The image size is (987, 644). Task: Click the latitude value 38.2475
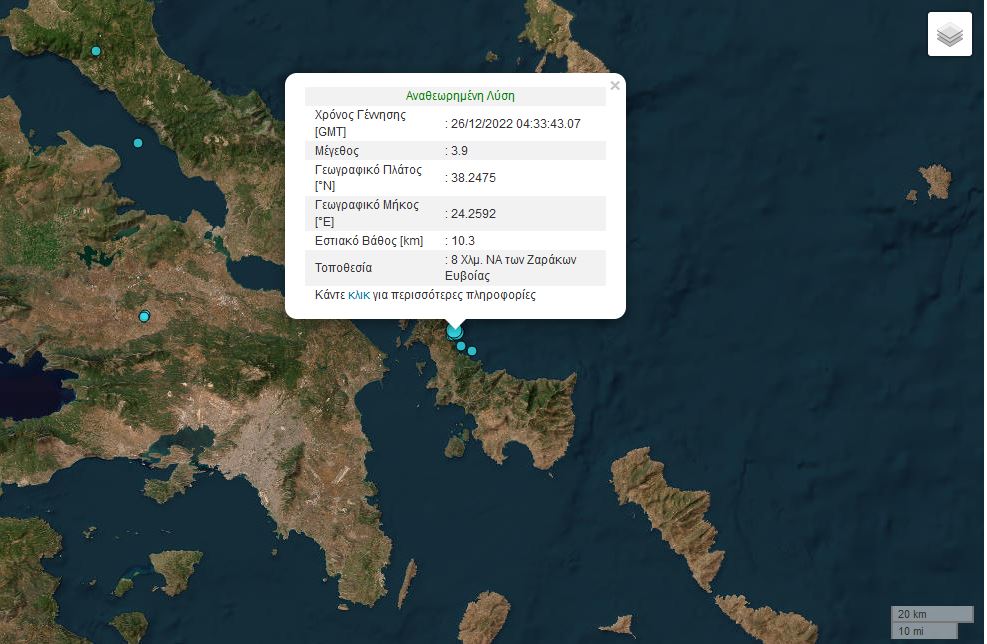tap(473, 178)
